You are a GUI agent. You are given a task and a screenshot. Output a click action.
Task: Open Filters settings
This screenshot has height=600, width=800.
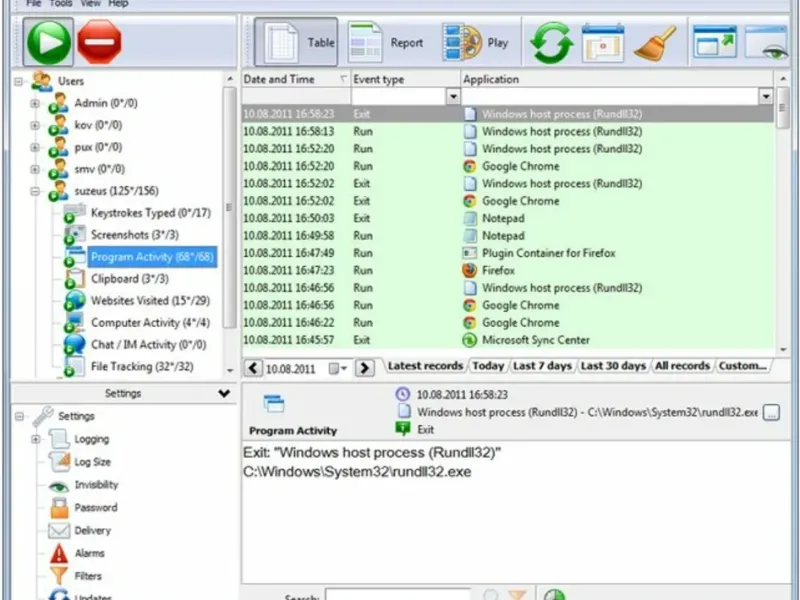[88, 576]
